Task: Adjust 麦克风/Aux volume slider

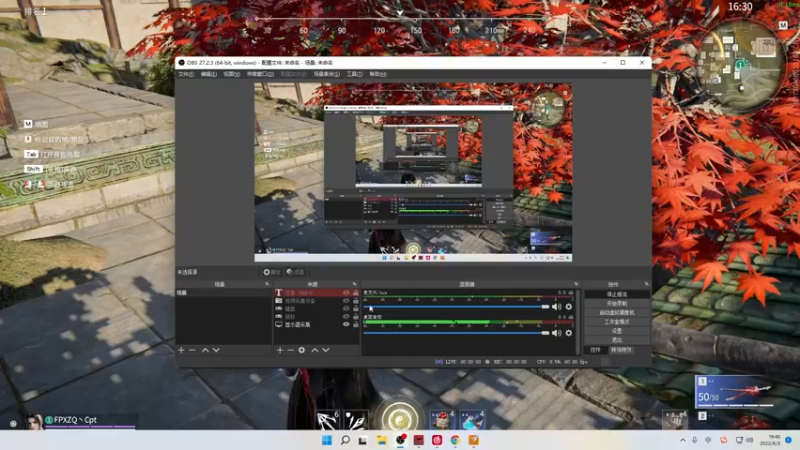Action: point(456,307)
